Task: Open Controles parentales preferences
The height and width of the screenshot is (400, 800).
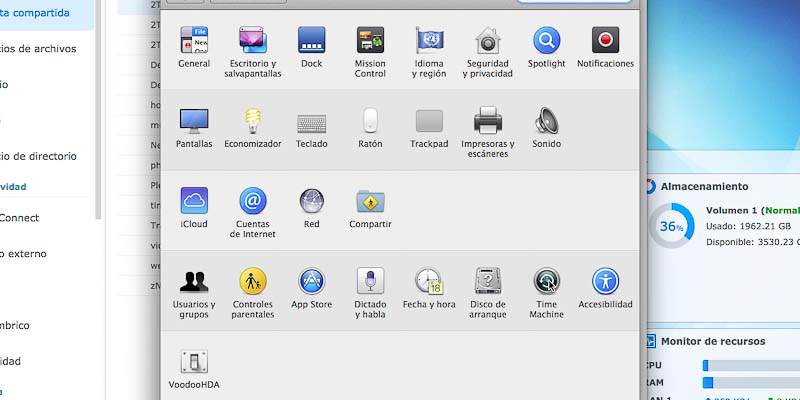Action: (x=253, y=293)
